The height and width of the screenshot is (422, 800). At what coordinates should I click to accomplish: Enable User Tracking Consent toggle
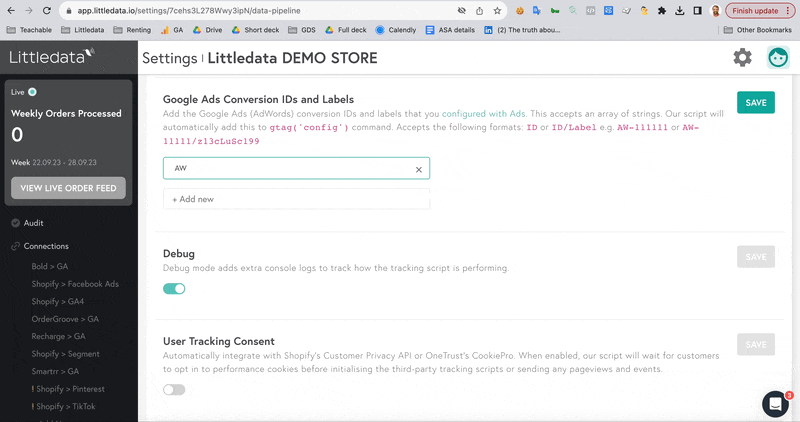click(174, 390)
